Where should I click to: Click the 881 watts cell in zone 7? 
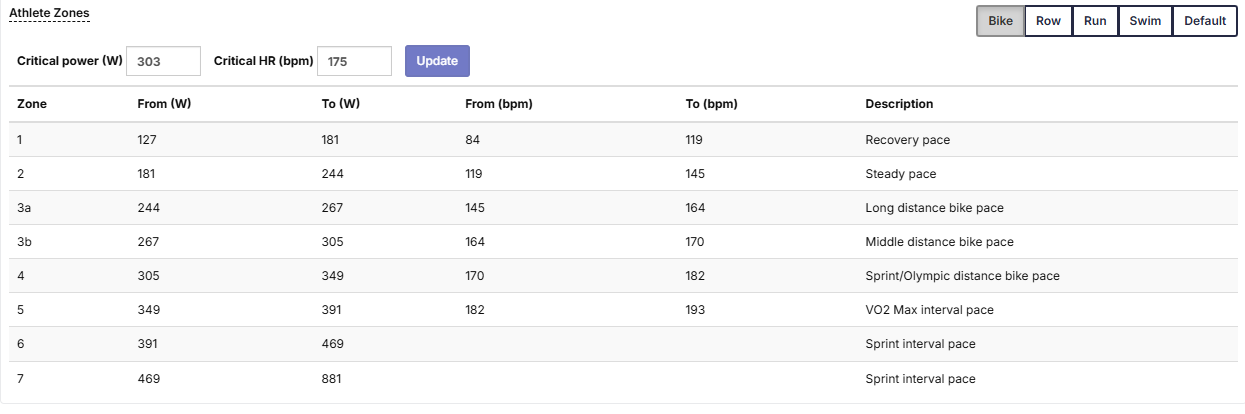(333, 379)
